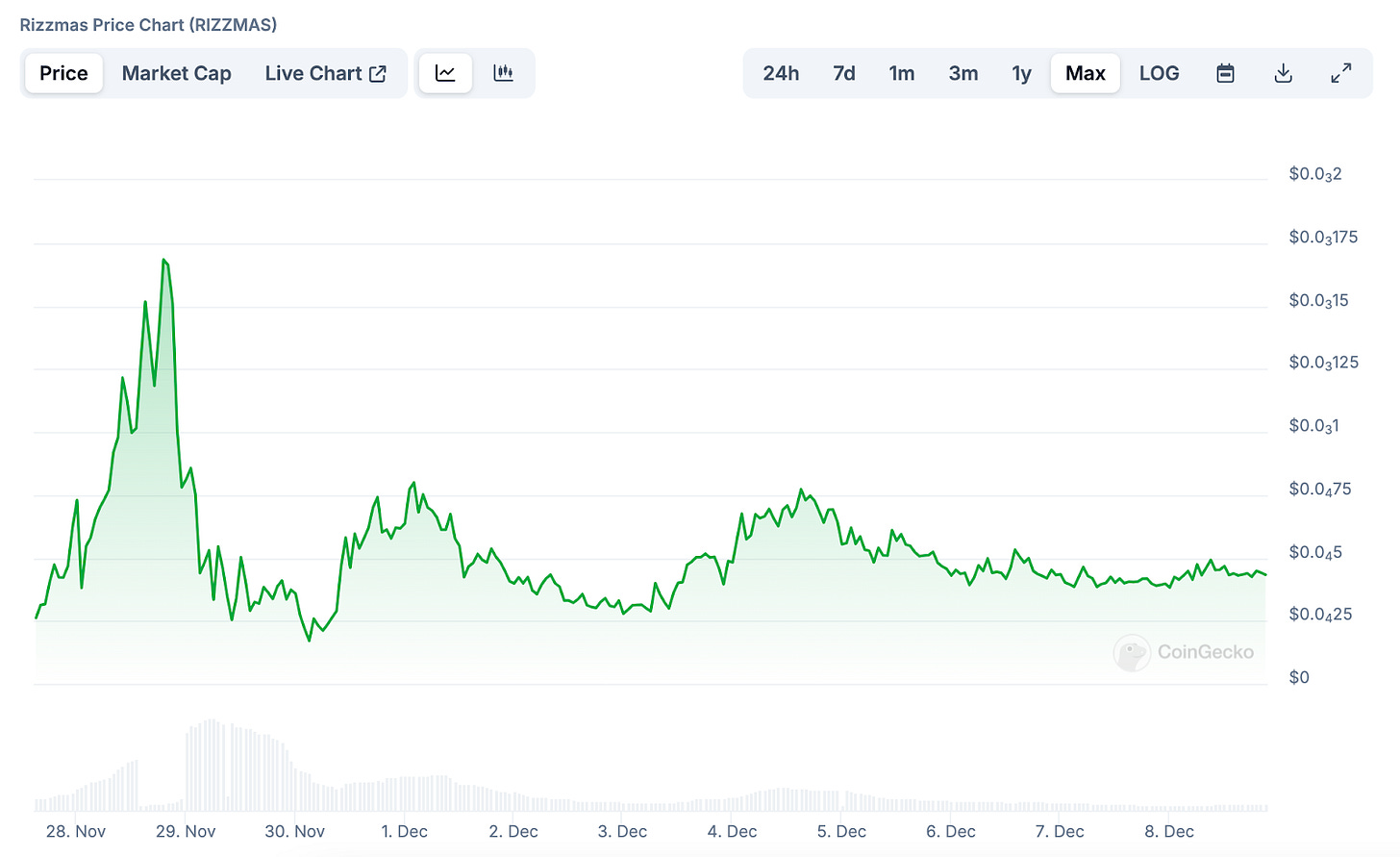
Task: Open the calendar date range picker
Action: pos(1225,72)
